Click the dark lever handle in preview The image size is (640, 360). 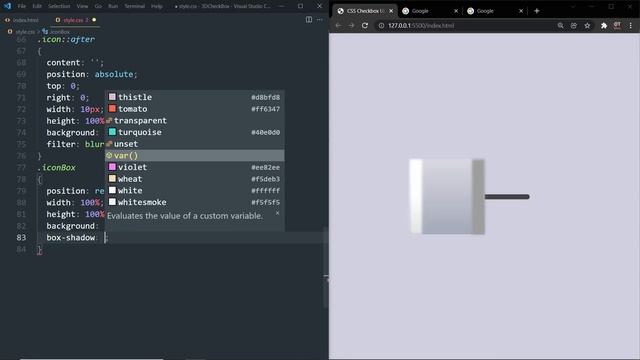(507, 197)
